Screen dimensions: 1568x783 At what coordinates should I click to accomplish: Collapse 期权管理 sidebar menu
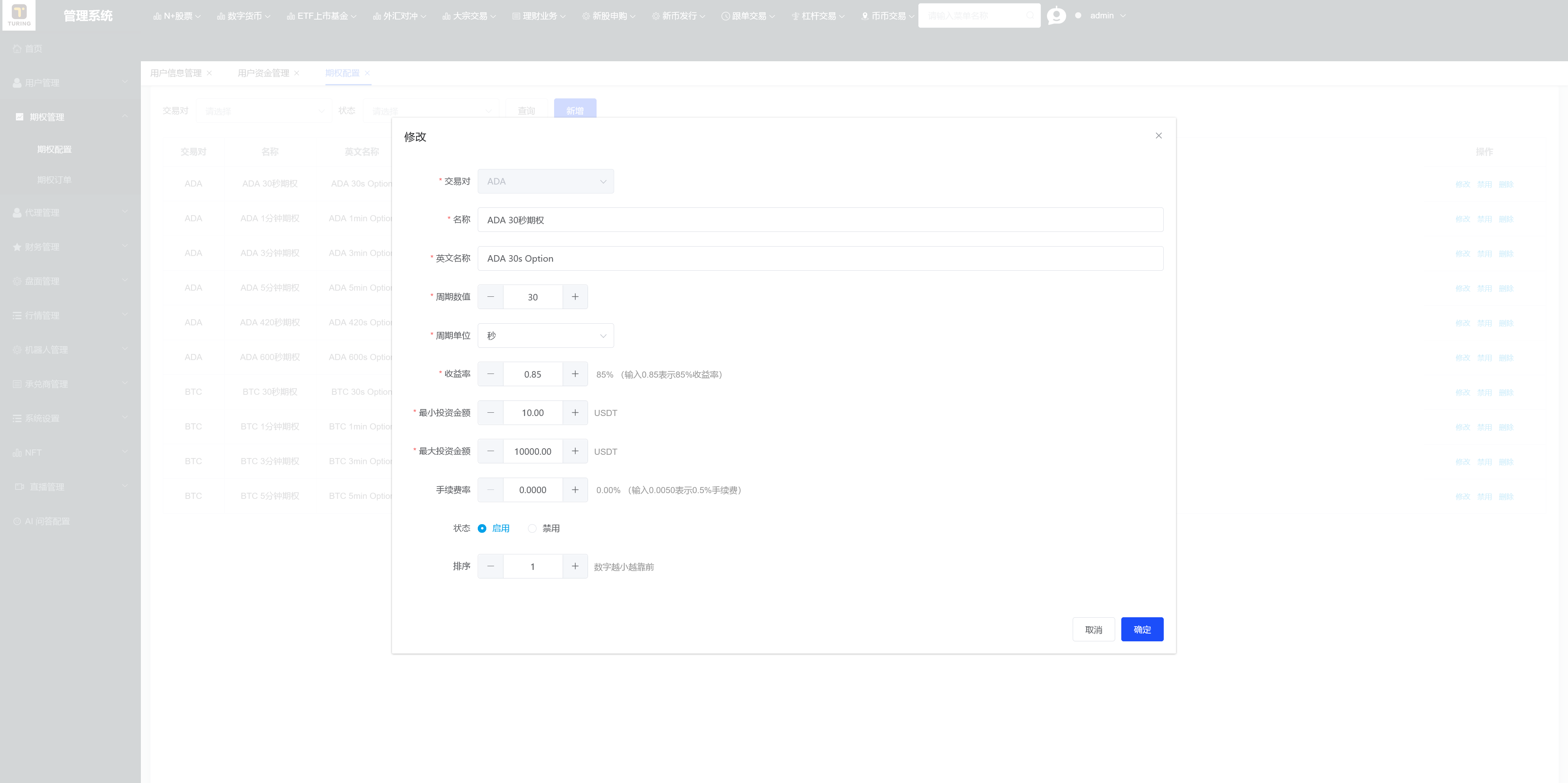[70, 117]
